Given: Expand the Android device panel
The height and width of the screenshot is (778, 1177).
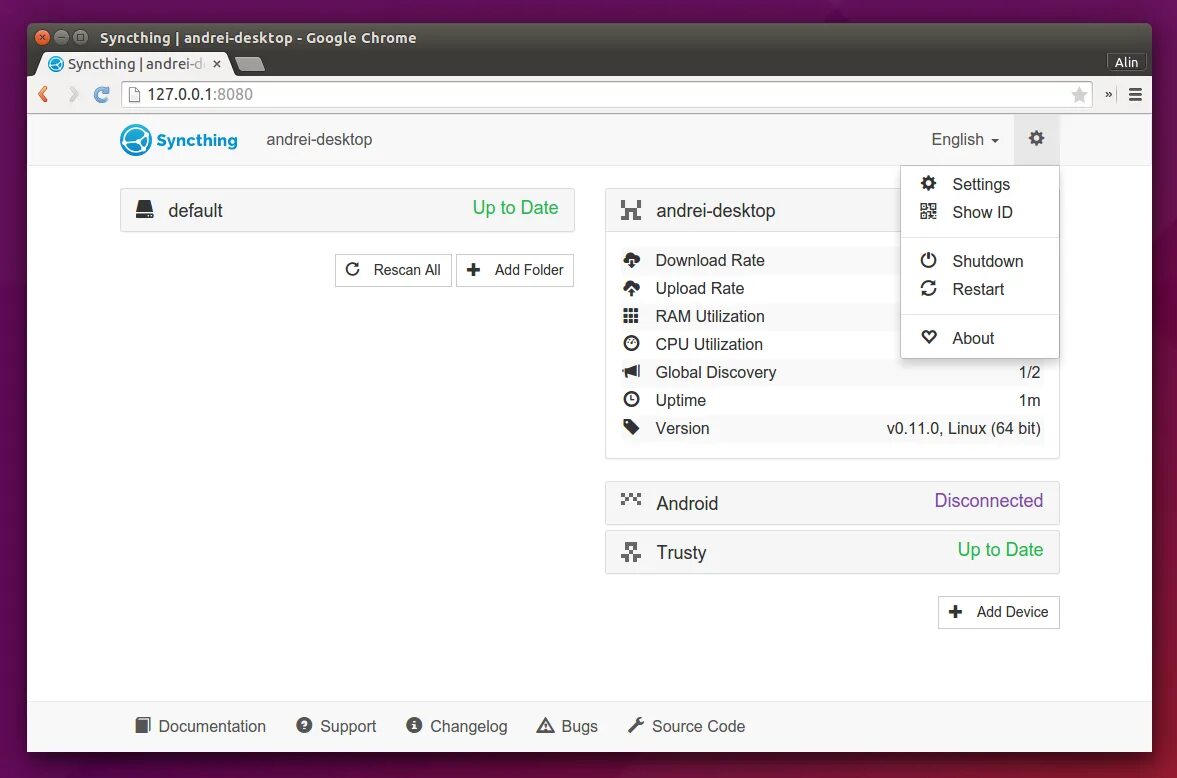Looking at the screenshot, I should [x=832, y=502].
